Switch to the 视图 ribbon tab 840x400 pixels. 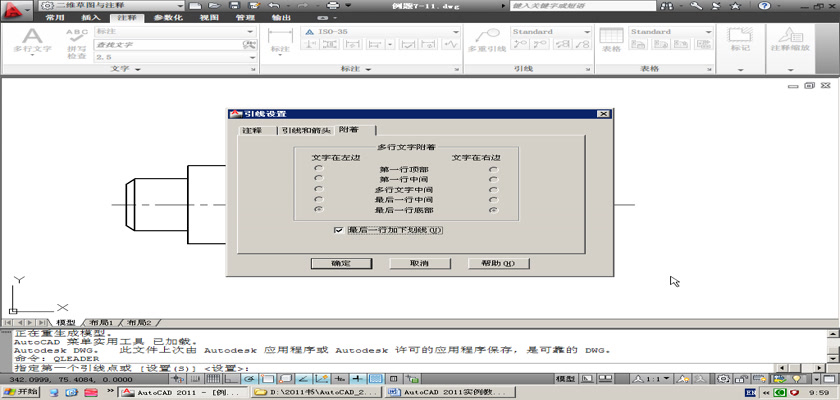209,18
